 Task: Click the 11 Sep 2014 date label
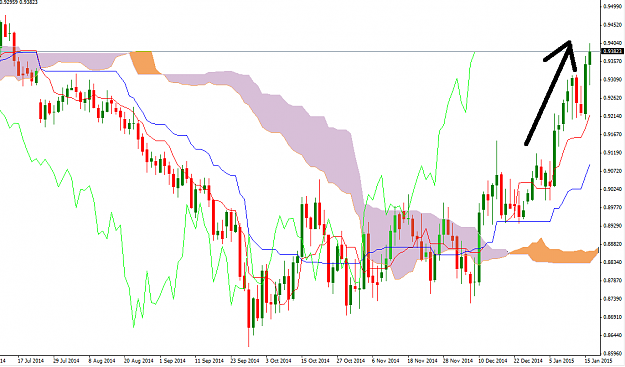point(209,361)
